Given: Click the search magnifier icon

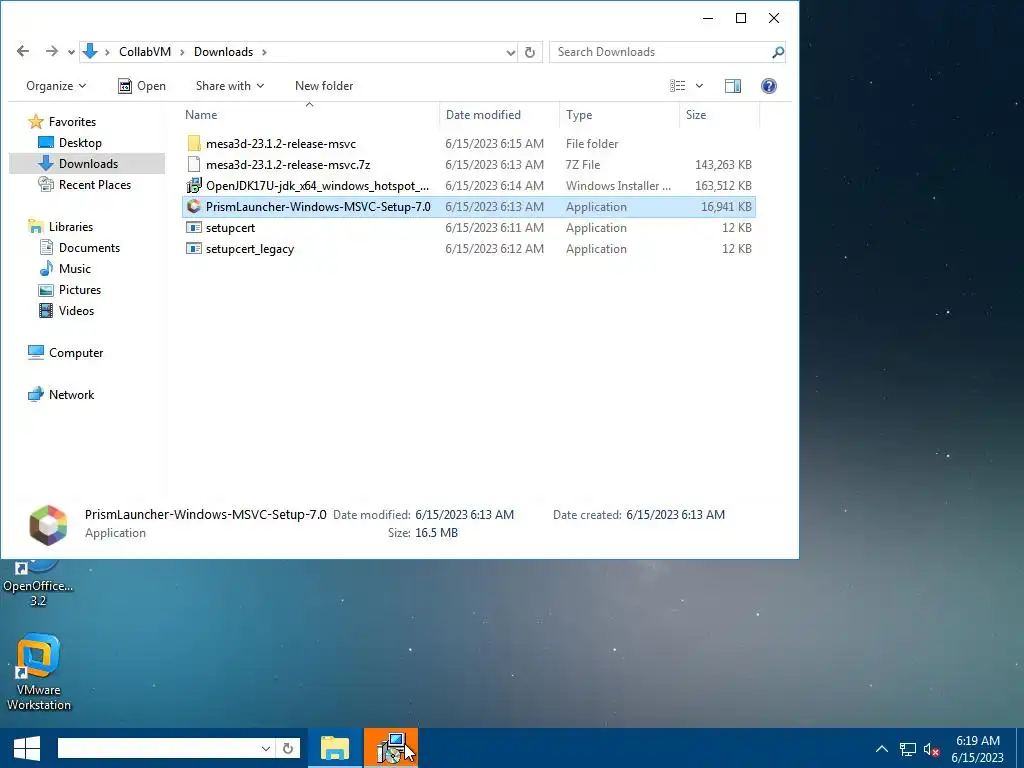Looking at the screenshot, I should click(x=777, y=52).
